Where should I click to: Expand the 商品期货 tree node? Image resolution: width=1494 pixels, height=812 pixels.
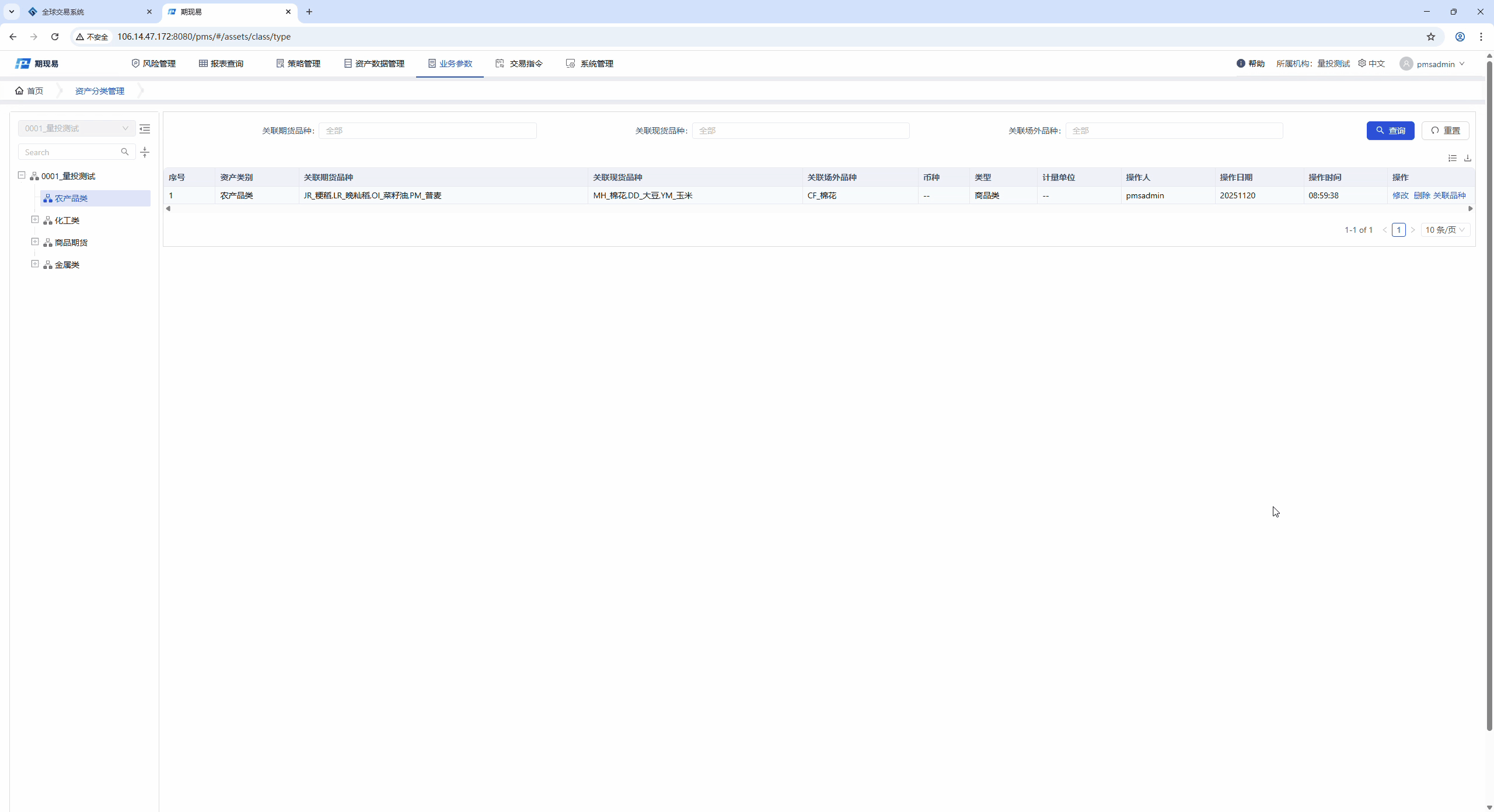(35, 242)
